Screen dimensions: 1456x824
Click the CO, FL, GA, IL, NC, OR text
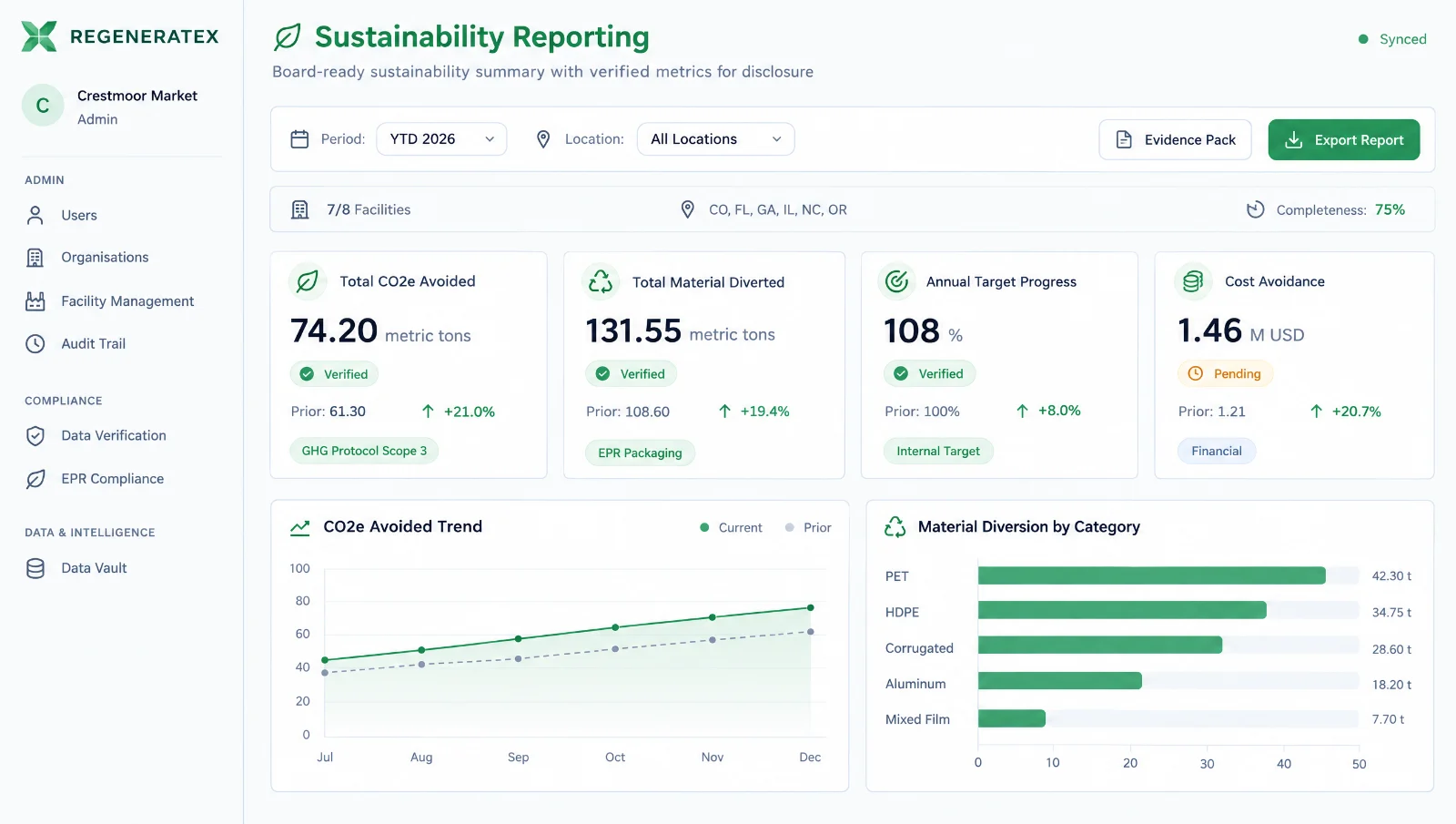point(778,209)
